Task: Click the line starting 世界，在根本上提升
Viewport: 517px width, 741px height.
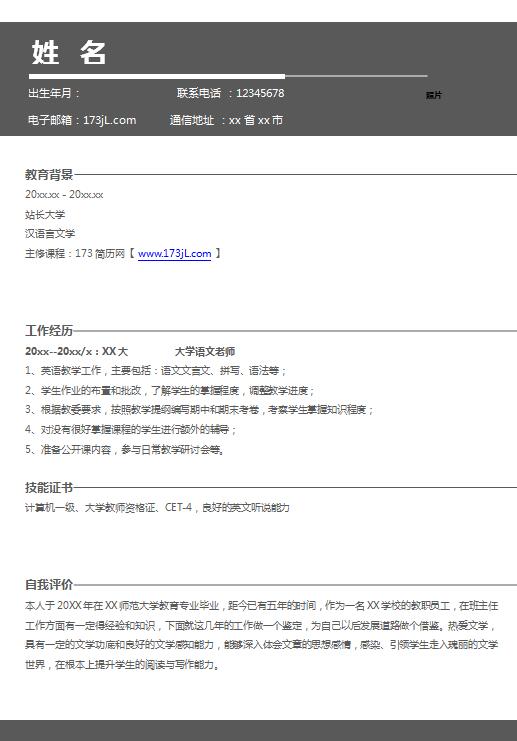Action: 122,664
